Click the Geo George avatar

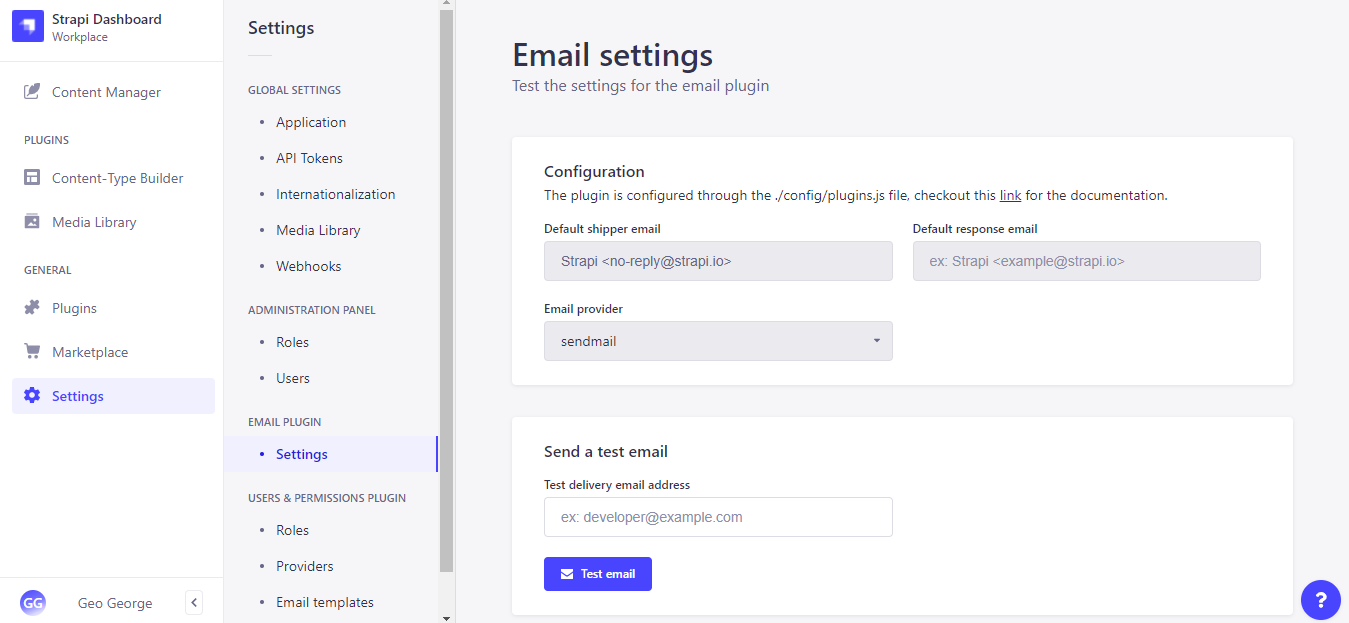(33, 602)
